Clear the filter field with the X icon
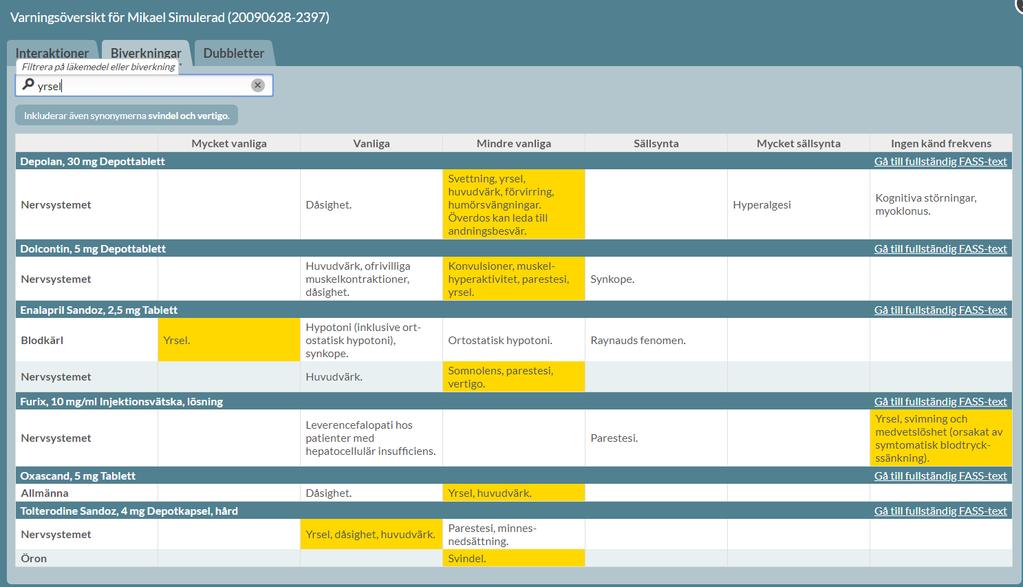 point(258,85)
